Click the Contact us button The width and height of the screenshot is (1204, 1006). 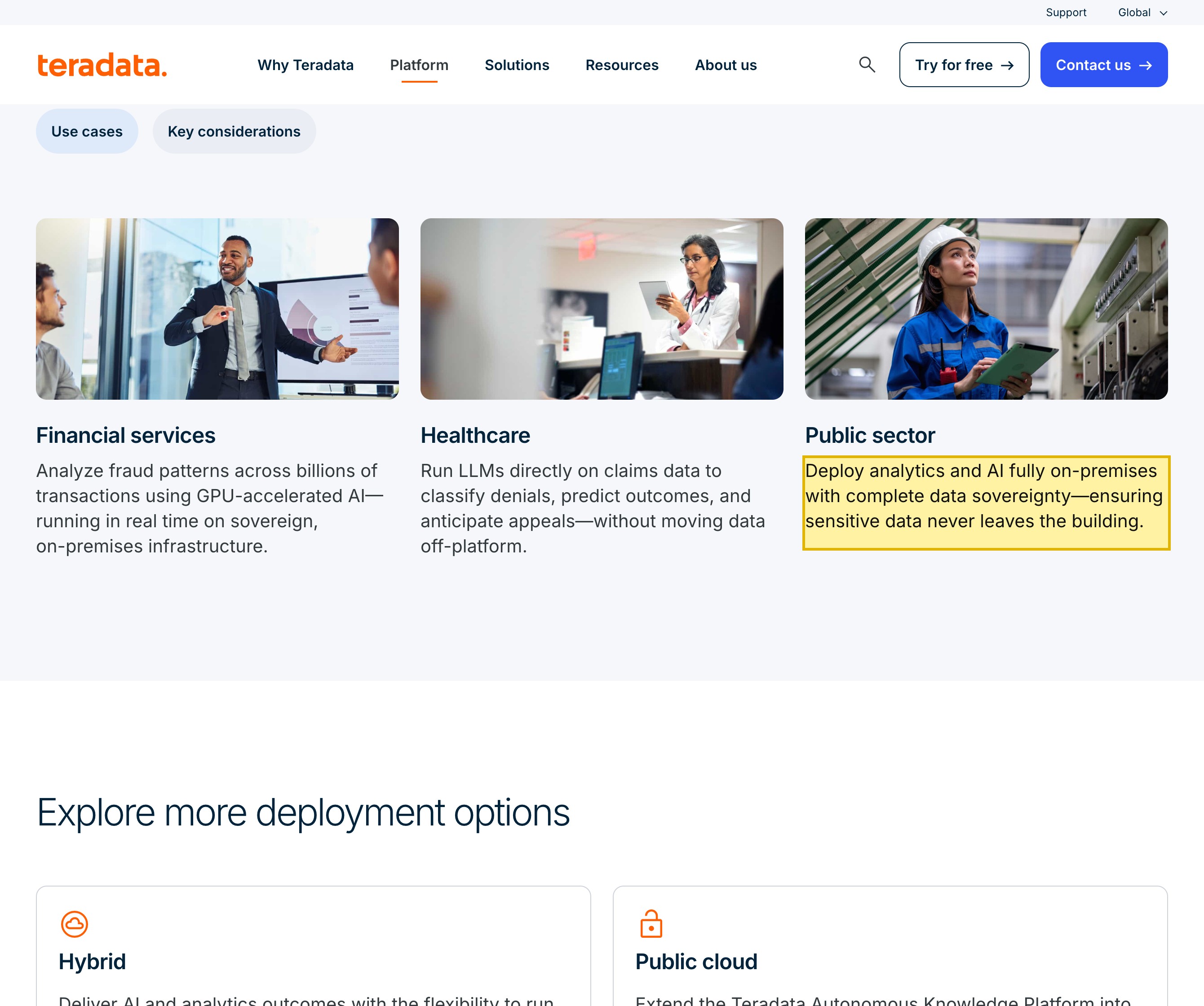point(1104,65)
